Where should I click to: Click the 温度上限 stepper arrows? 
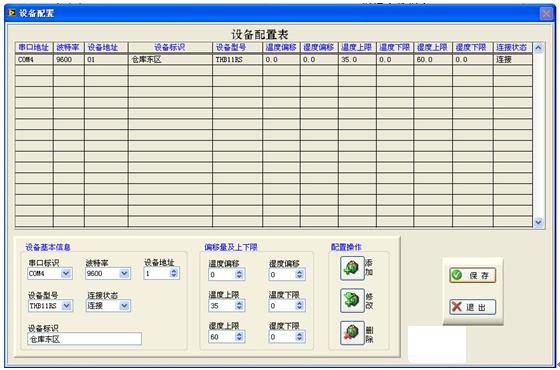239,305
